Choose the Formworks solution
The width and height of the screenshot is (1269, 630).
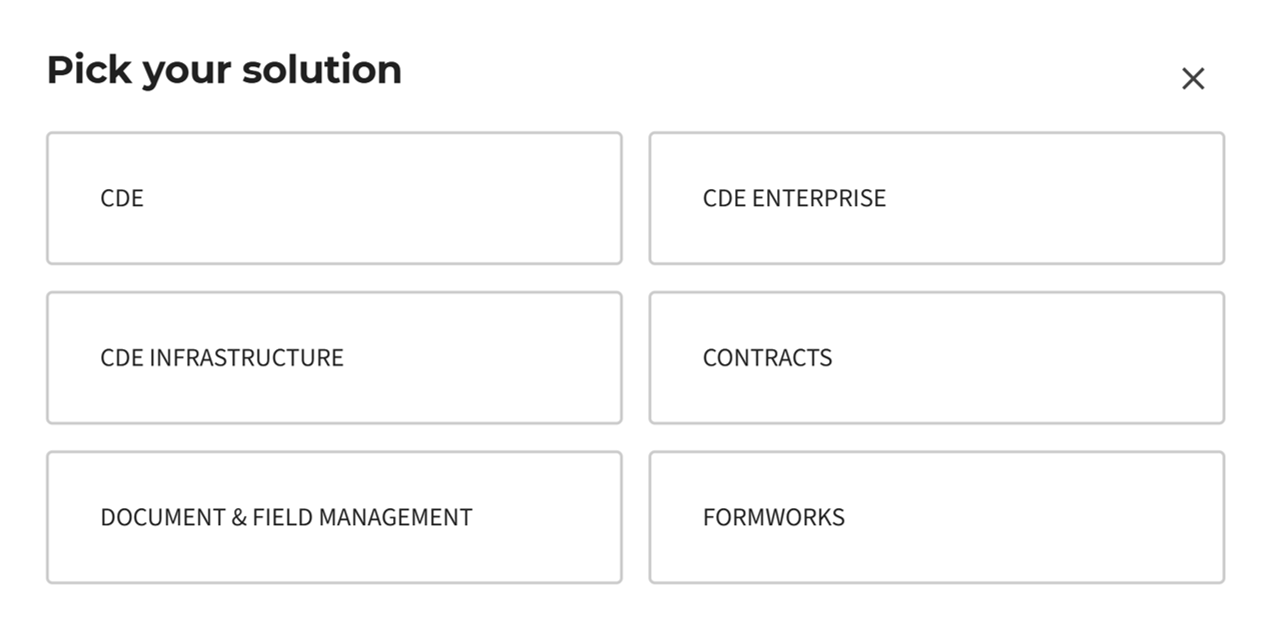(x=936, y=517)
